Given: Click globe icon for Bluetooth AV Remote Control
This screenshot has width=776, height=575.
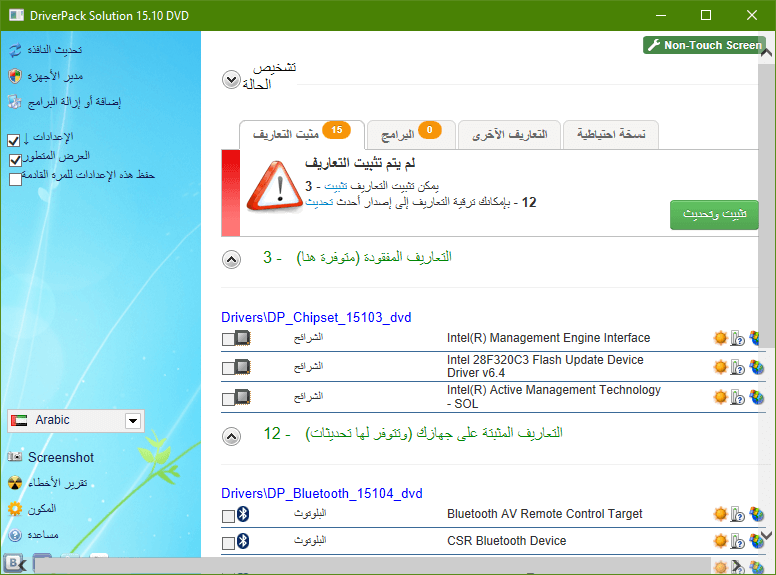Looking at the screenshot, I should (756, 514).
